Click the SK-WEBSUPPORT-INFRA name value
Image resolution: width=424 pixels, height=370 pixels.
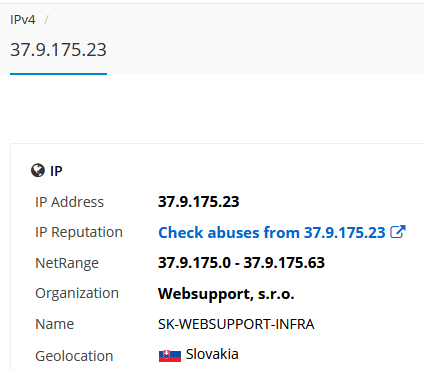tap(236, 324)
